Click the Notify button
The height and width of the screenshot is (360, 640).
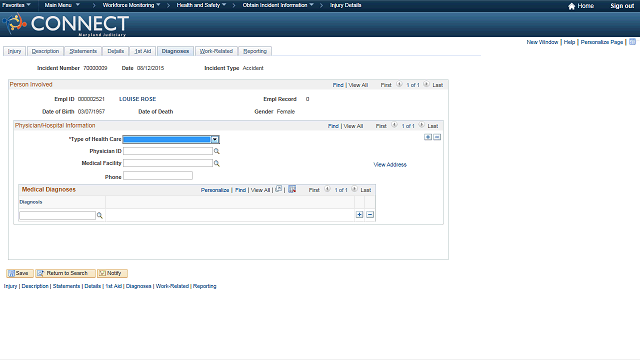(112, 273)
